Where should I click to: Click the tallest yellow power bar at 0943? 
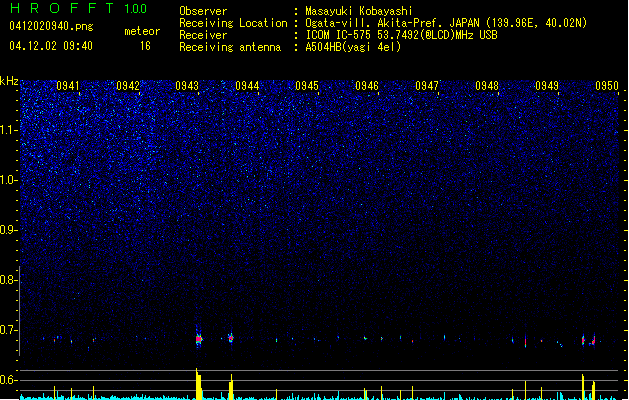tap(197, 384)
